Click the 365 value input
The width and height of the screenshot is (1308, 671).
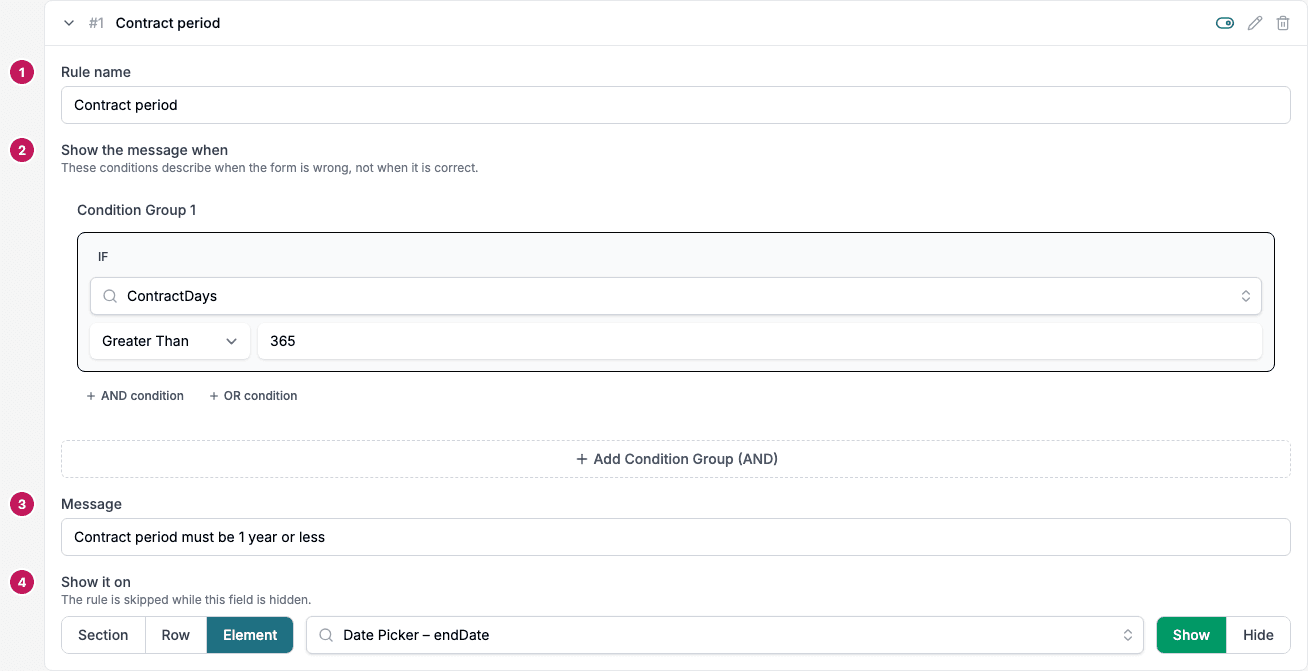point(760,341)
